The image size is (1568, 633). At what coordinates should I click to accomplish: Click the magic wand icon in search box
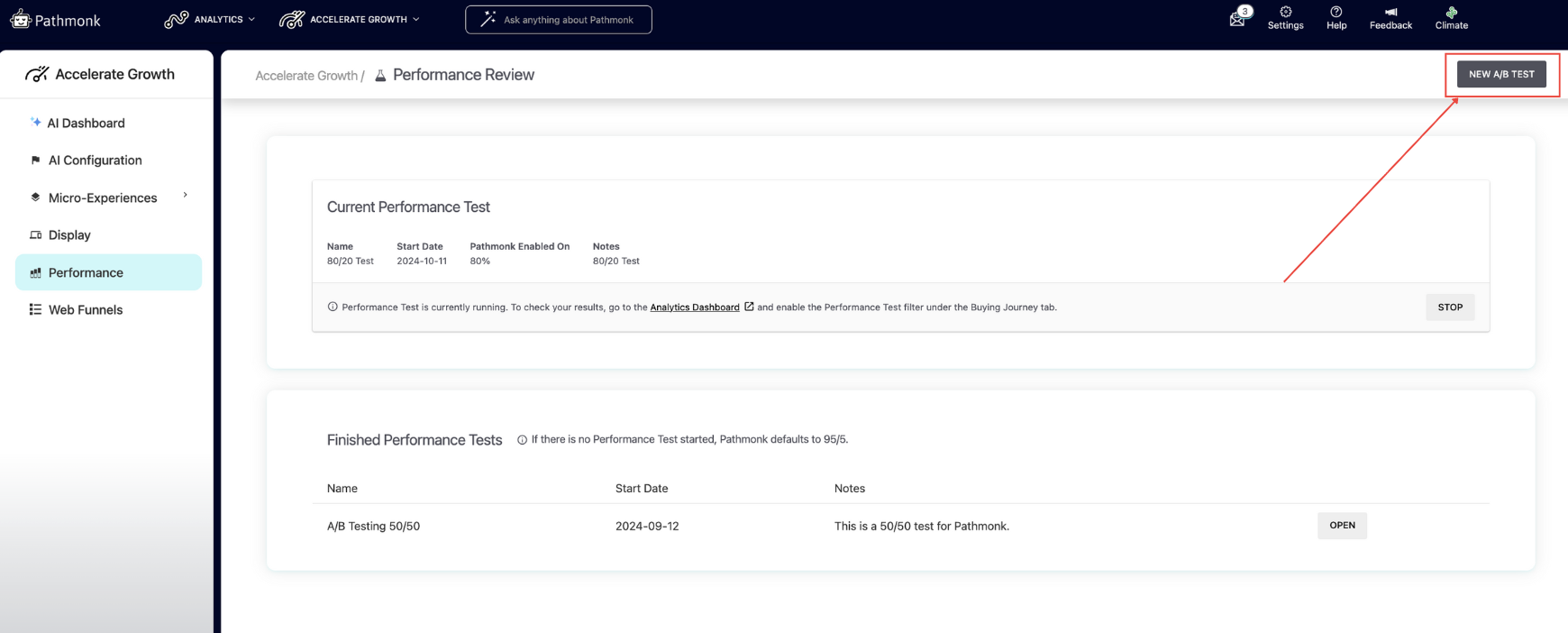coord(488,19)
